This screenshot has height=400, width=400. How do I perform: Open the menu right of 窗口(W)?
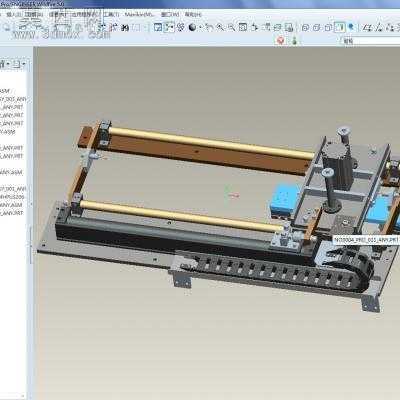click(193, 15)
